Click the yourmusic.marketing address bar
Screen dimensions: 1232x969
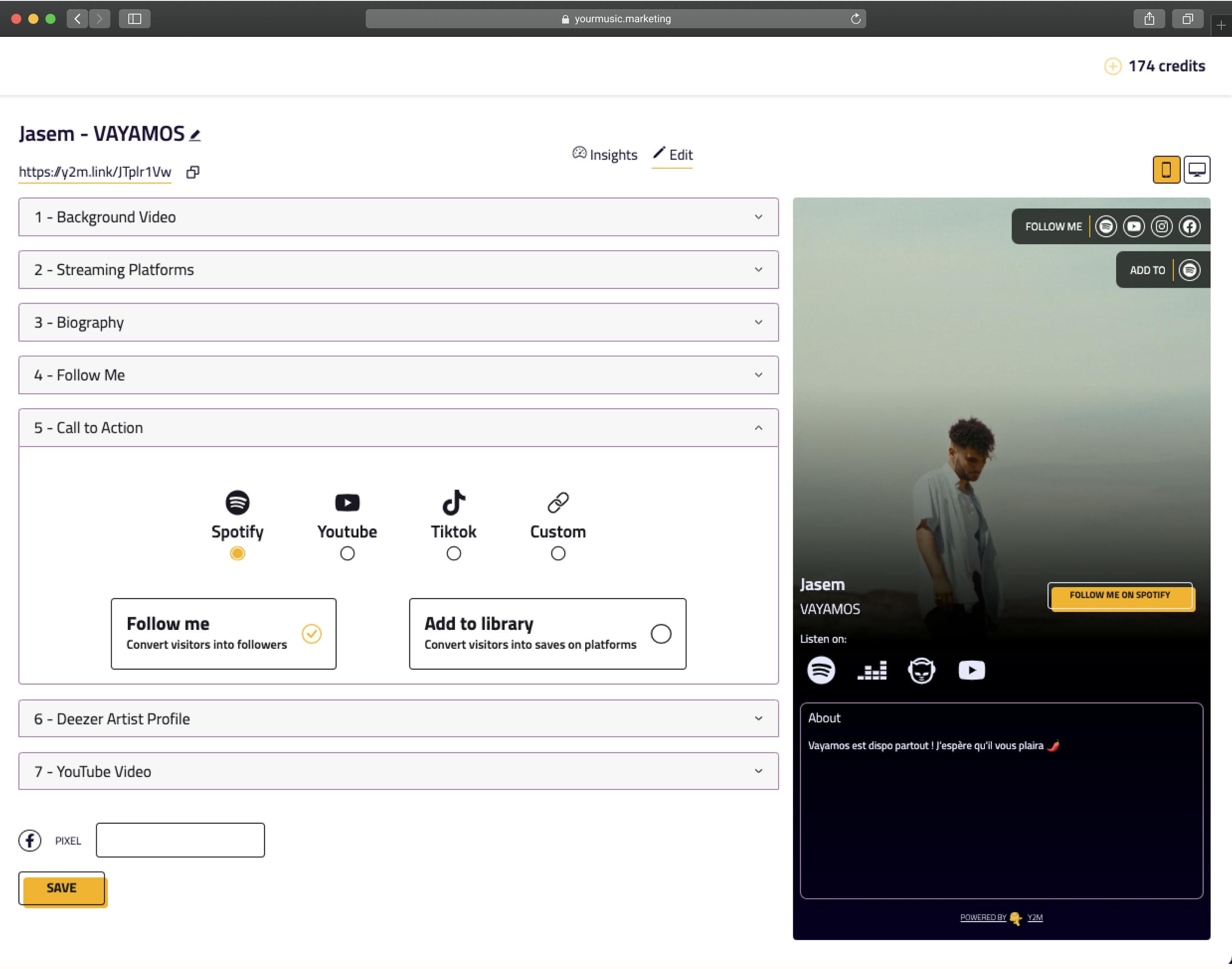[x=616, y=19]
